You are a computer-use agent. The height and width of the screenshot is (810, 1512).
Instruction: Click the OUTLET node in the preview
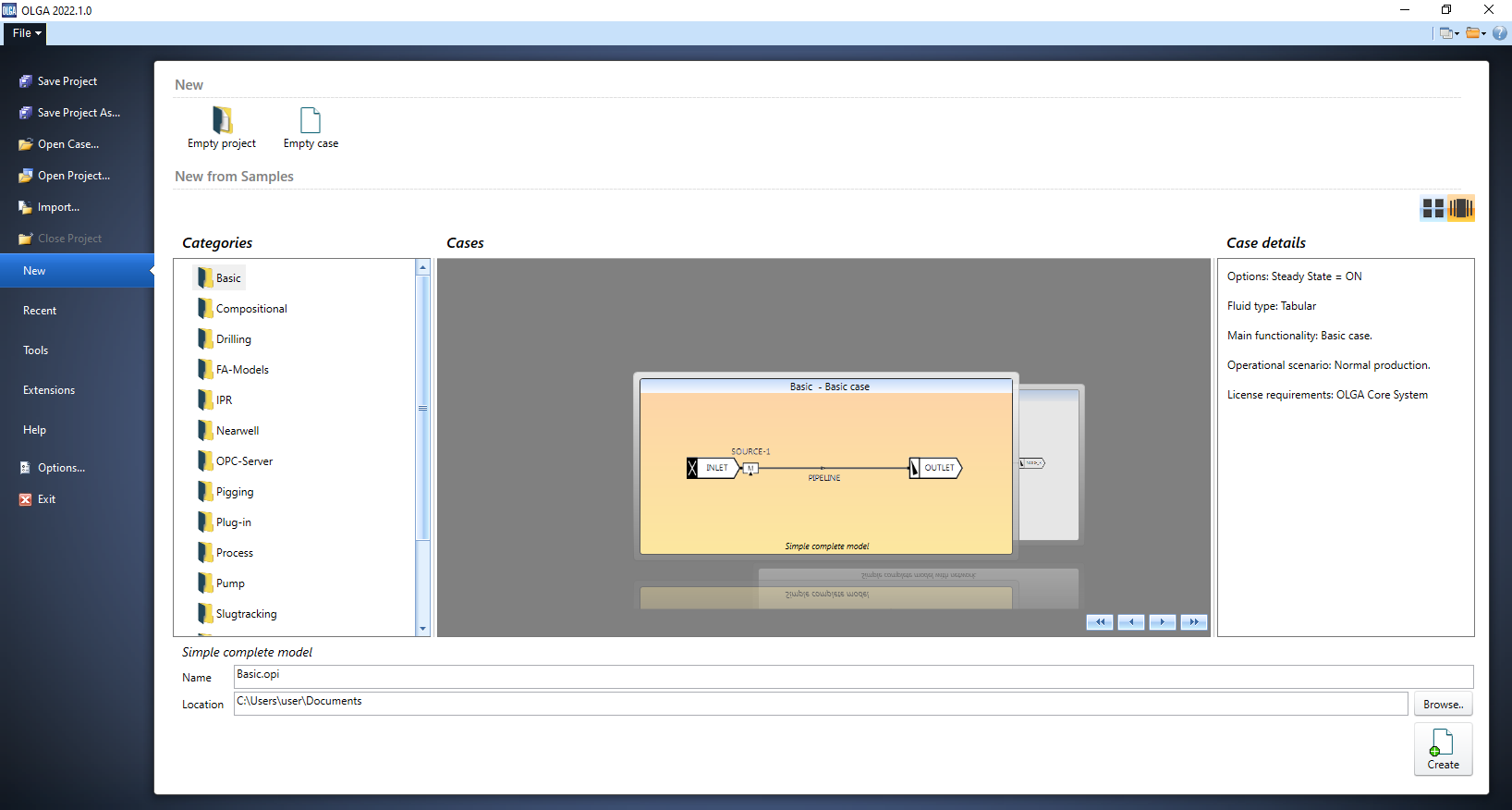[936, 468]
